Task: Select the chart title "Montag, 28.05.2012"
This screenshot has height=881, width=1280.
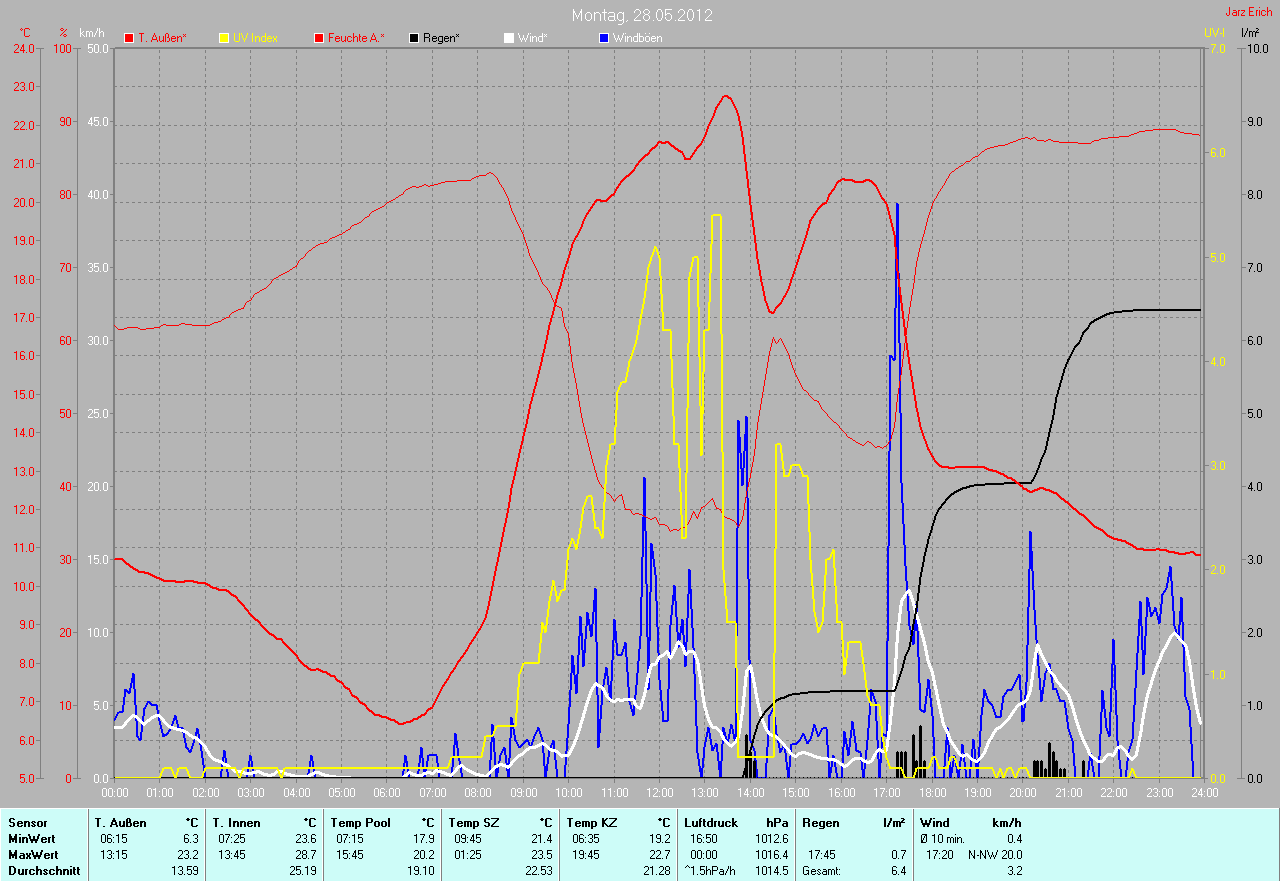Action: tap(642, 15)
